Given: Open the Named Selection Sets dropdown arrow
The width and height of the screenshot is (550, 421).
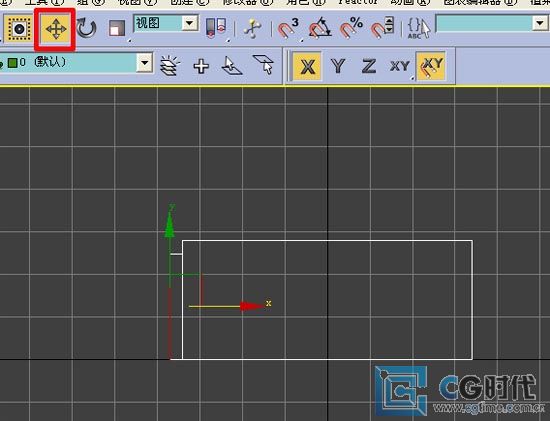Looking at the screenshot, I should click(x=540, y=23).
